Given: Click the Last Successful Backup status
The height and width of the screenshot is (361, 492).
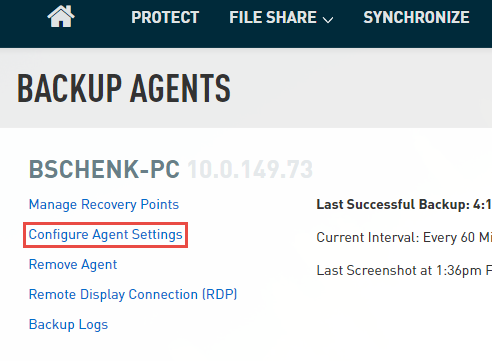Looking at the screenshot, I should tap(404, 204).
